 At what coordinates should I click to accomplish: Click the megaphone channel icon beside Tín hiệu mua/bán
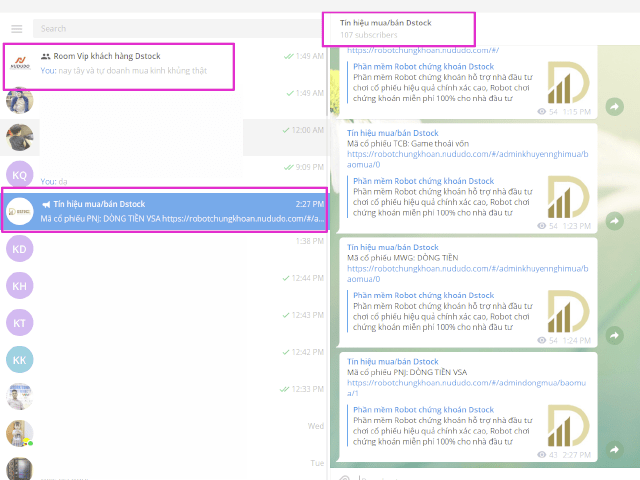[46, 204]
